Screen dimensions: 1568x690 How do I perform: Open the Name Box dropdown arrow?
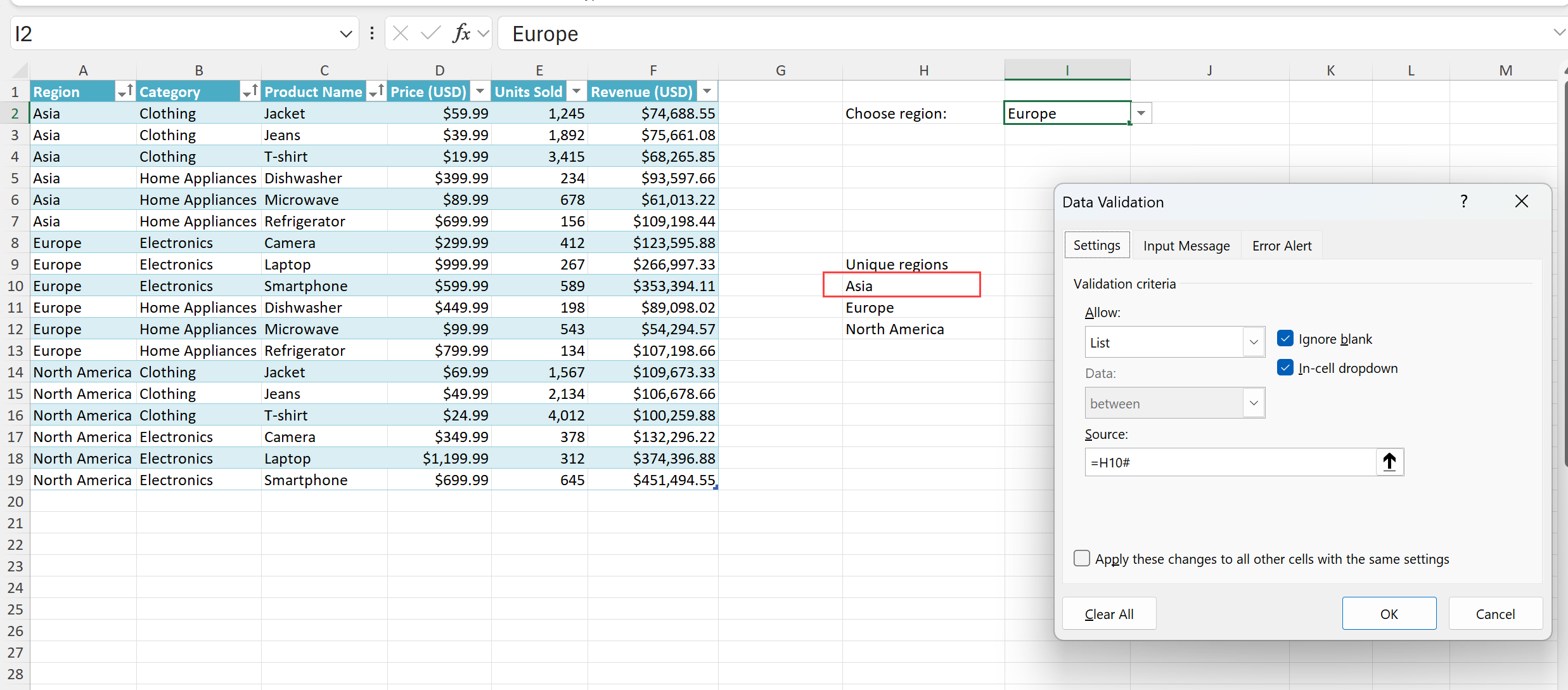click(345, 34)
